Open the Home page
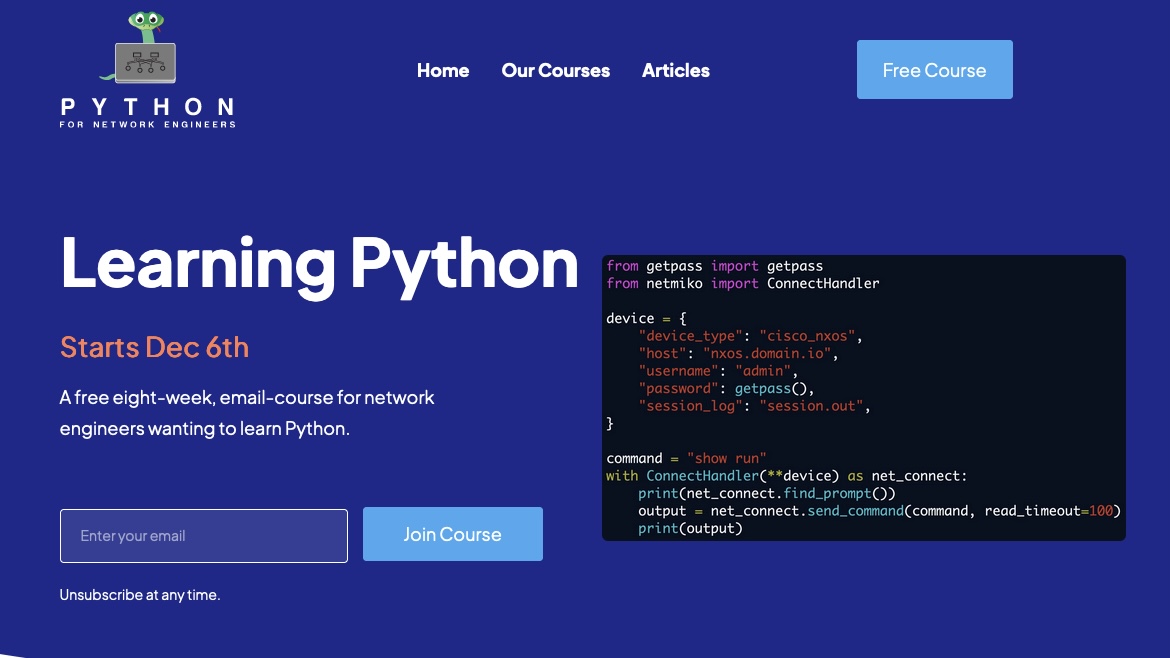This screenshot has height=658, width=1170. pyautogui.click(x=442, y=70)
